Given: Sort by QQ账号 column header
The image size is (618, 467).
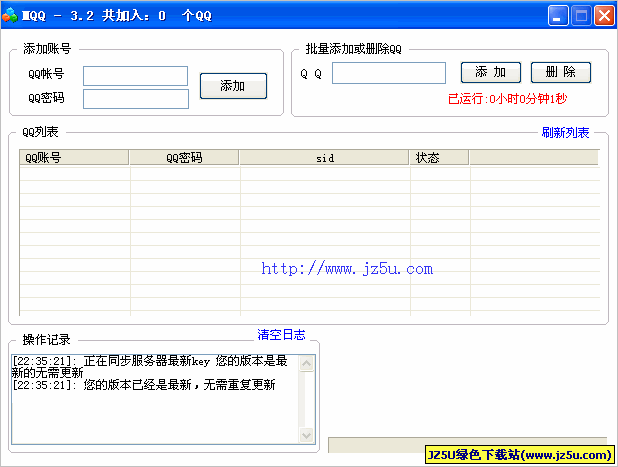Looking at the screenshot, I should pyautogui.click(x=74, y=158).
